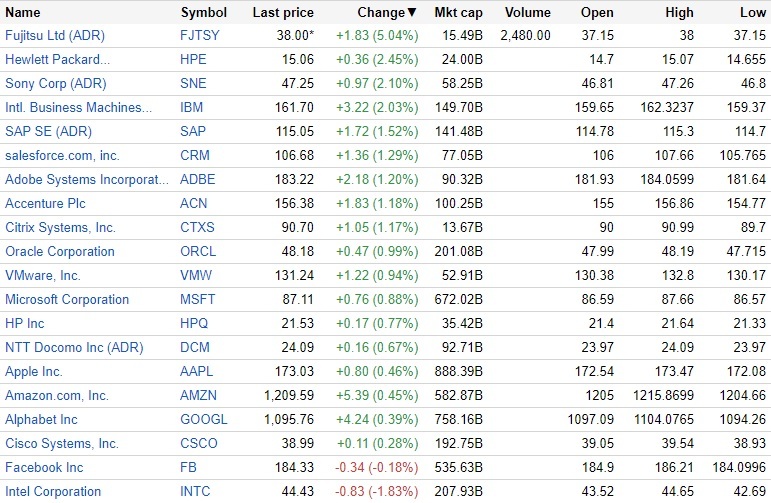Click the Name column header
This screenshot has width=771, height=503.
(23, 13)
